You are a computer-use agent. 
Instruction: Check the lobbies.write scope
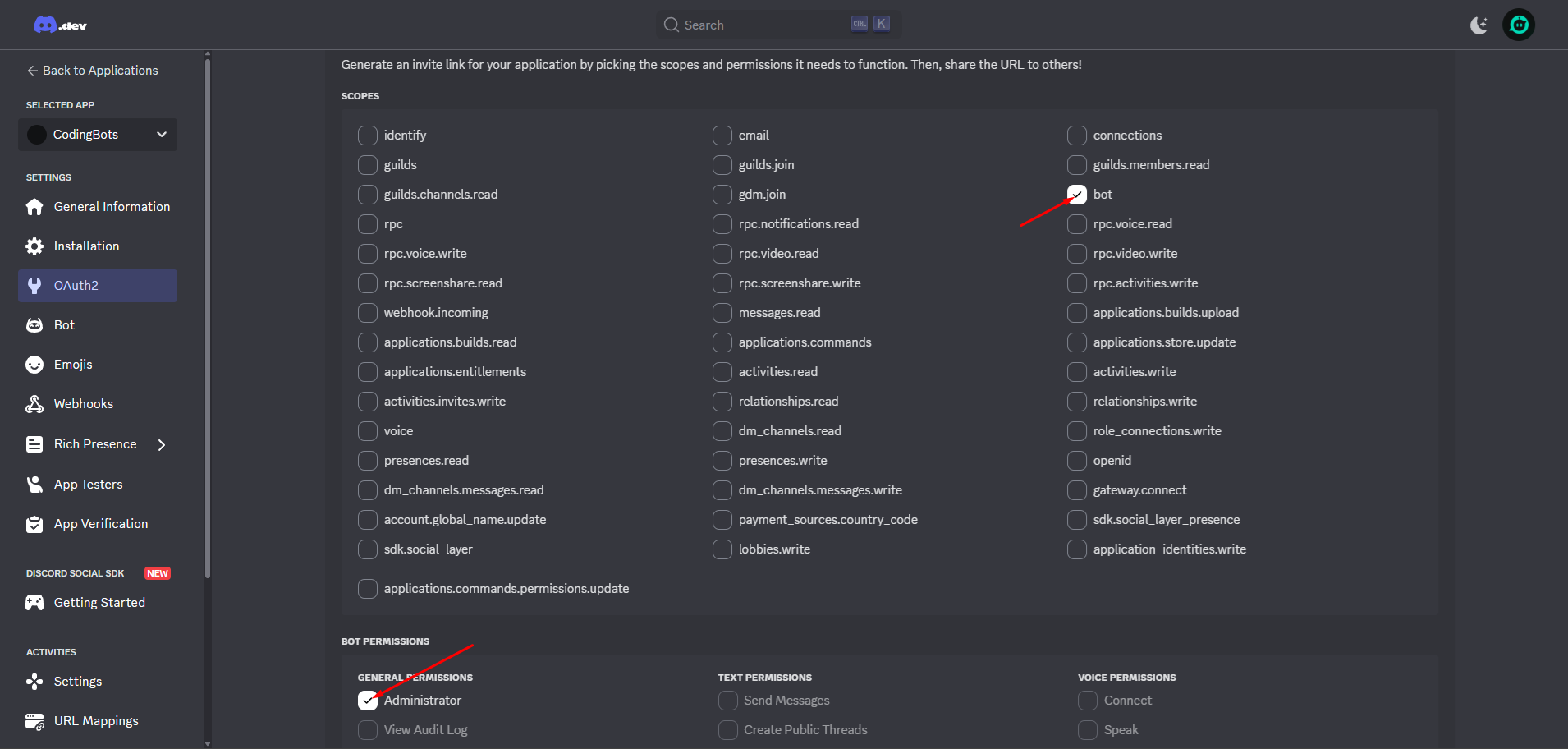pos(722,549)
